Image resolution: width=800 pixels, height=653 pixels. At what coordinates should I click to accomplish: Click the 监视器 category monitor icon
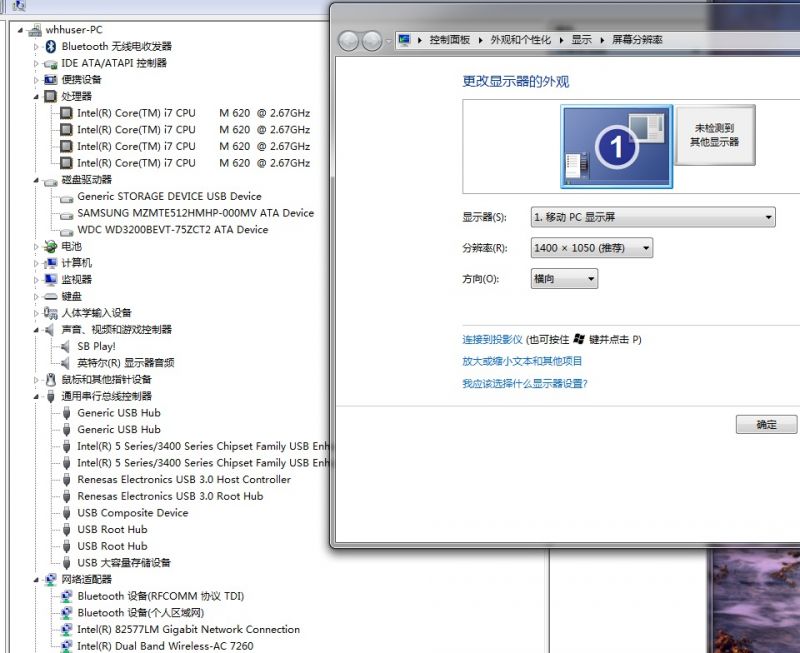pos(51,280)
